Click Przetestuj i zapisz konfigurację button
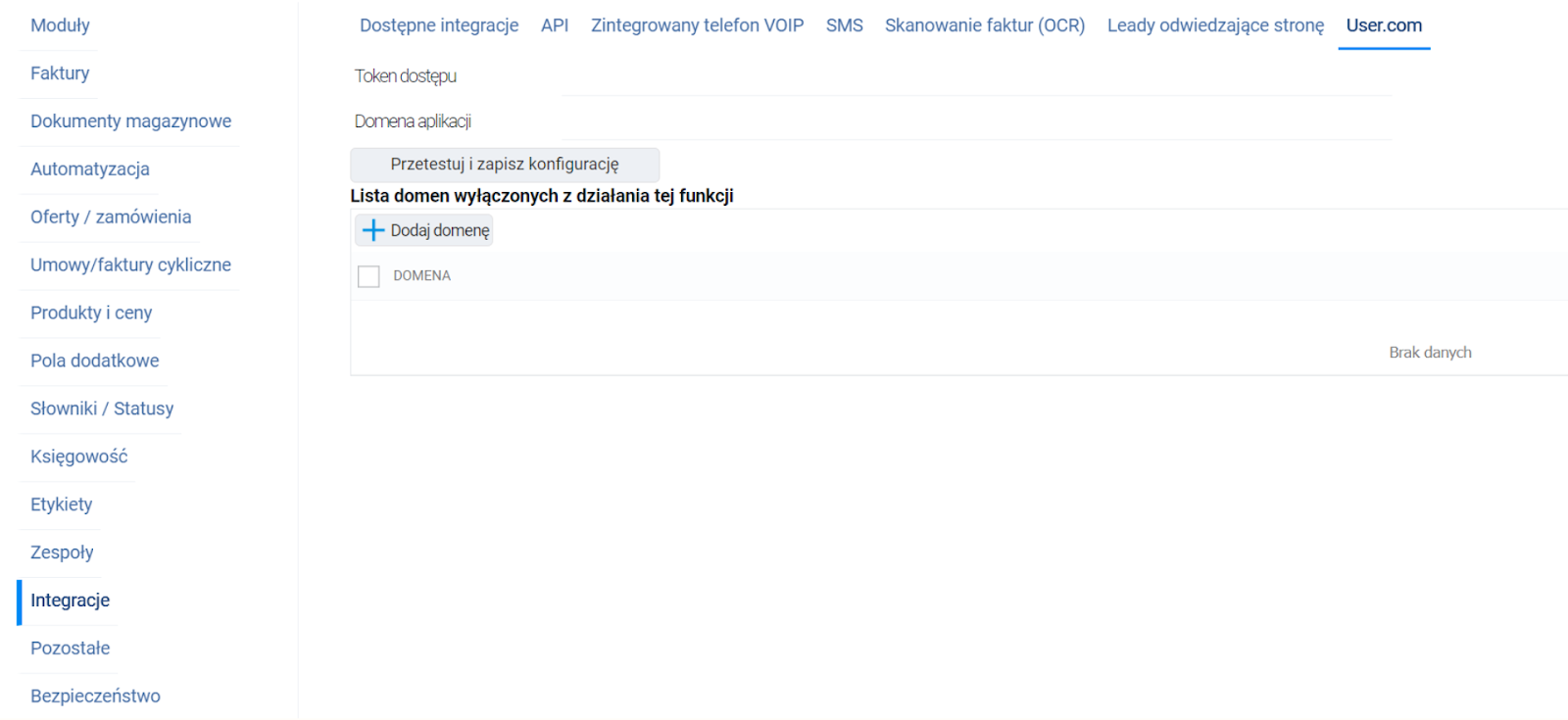This screenshot has width=1568, height=720. click(x=505, y=165)
